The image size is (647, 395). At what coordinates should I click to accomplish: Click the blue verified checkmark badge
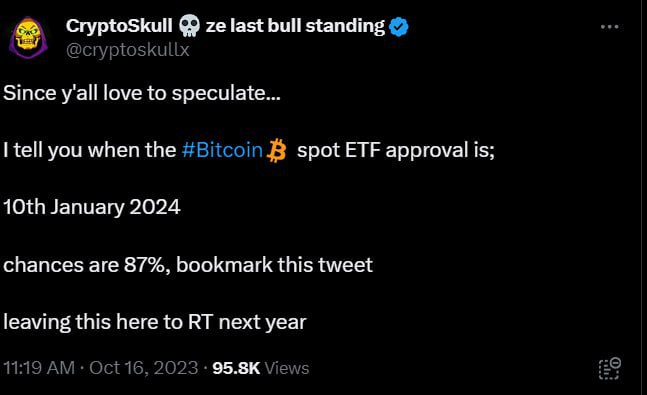tap(399, 27)
